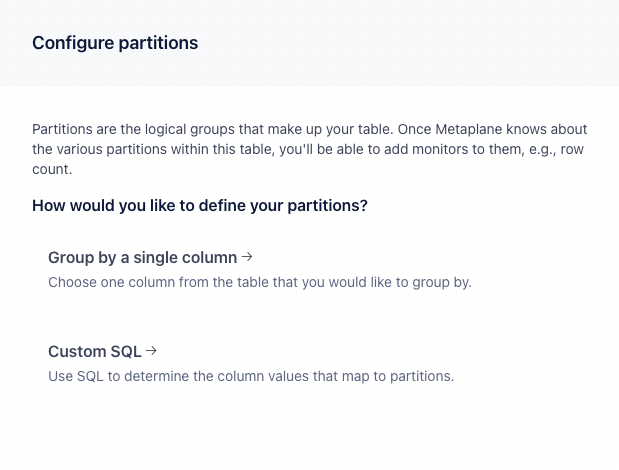Click the gray header bar of the dialog
The height and width of the screenshot is (470, 619).
click(x=400, y=43)
